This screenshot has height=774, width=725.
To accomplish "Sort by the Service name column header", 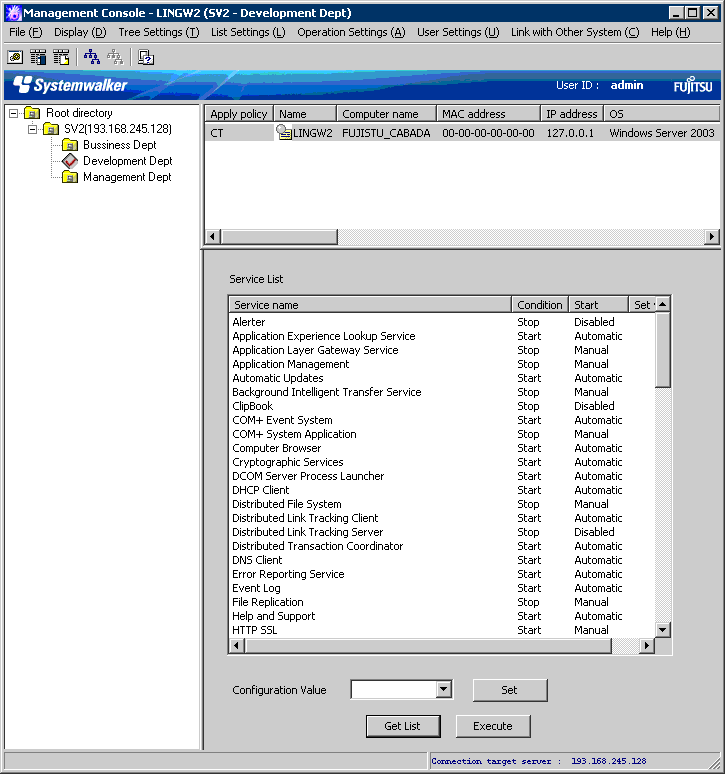I will click(370, 305).
